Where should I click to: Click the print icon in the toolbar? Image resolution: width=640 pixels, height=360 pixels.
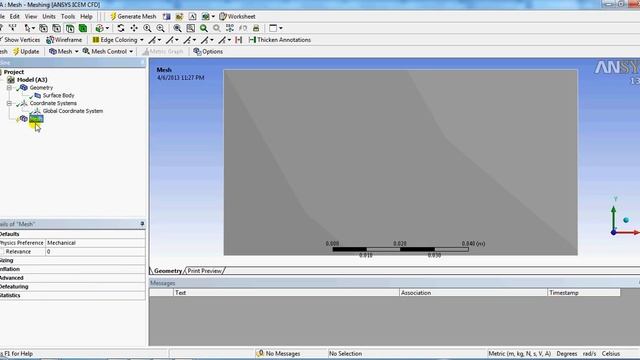256,28
